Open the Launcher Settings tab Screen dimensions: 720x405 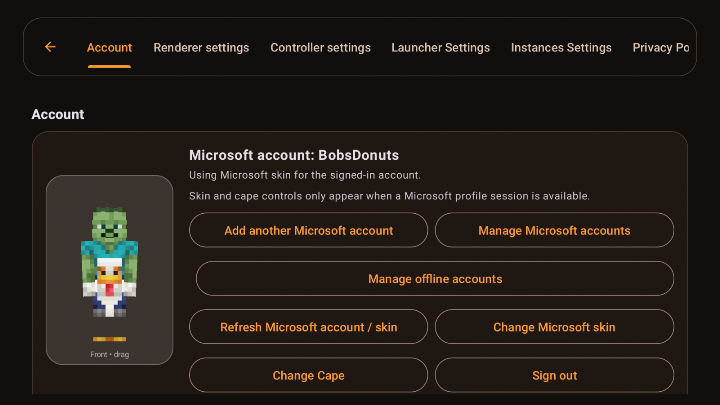click(440, 48)
